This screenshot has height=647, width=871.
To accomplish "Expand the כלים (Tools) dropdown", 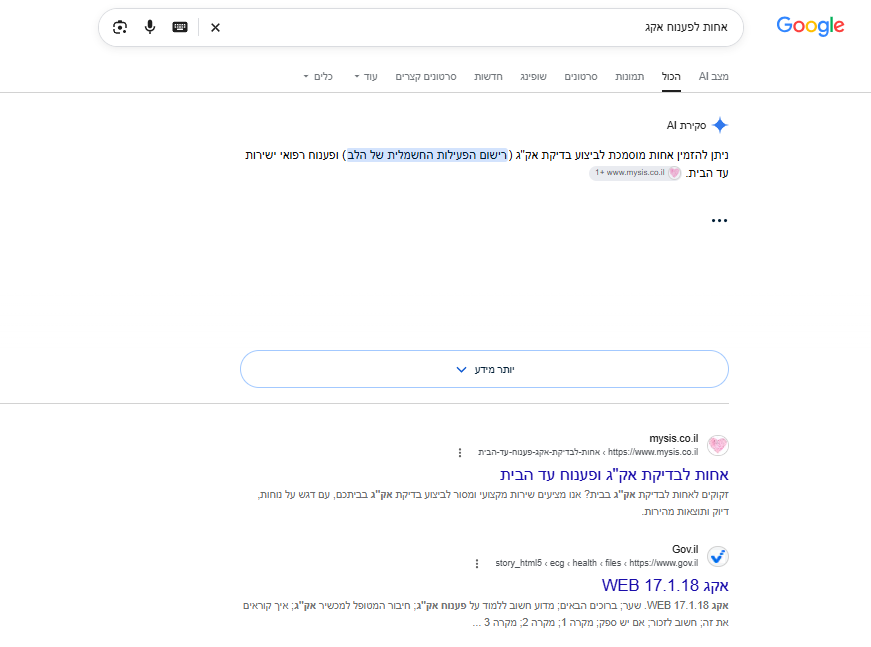I will (x=318, y=77).
